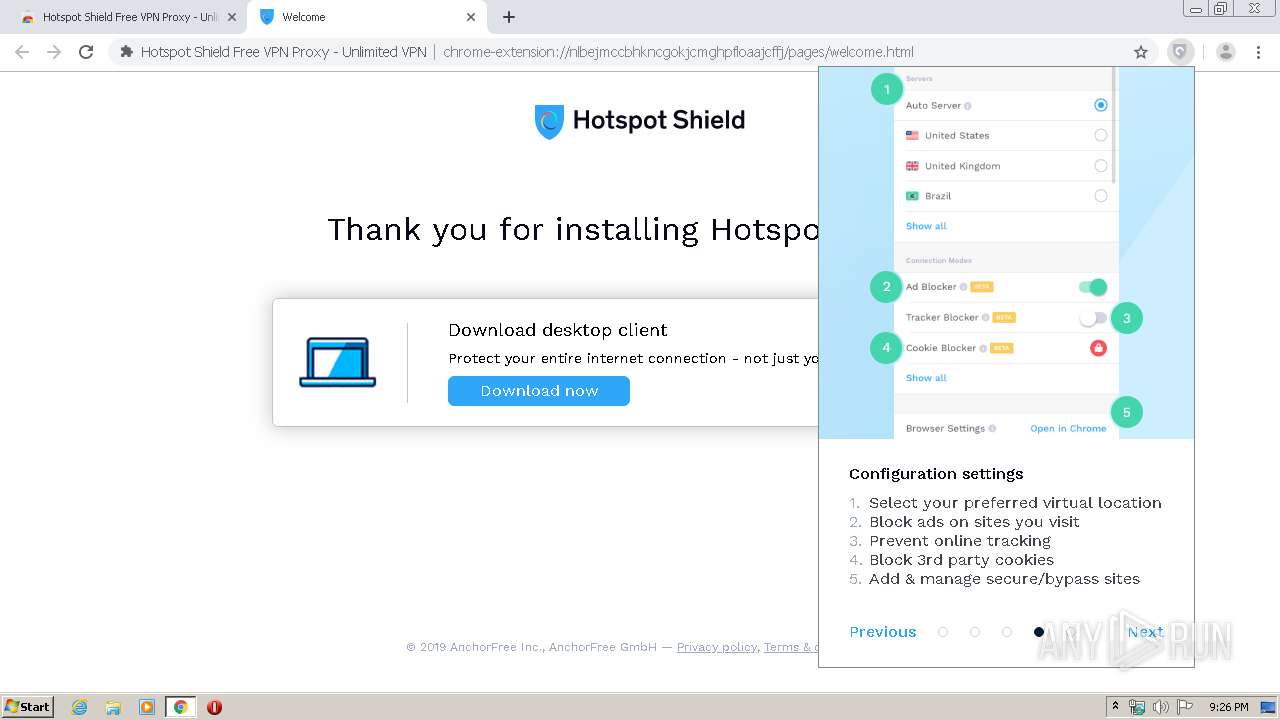Click the info icon next to Cookie Blocker
Screen dimensions: 1280x720
[983, 348]
